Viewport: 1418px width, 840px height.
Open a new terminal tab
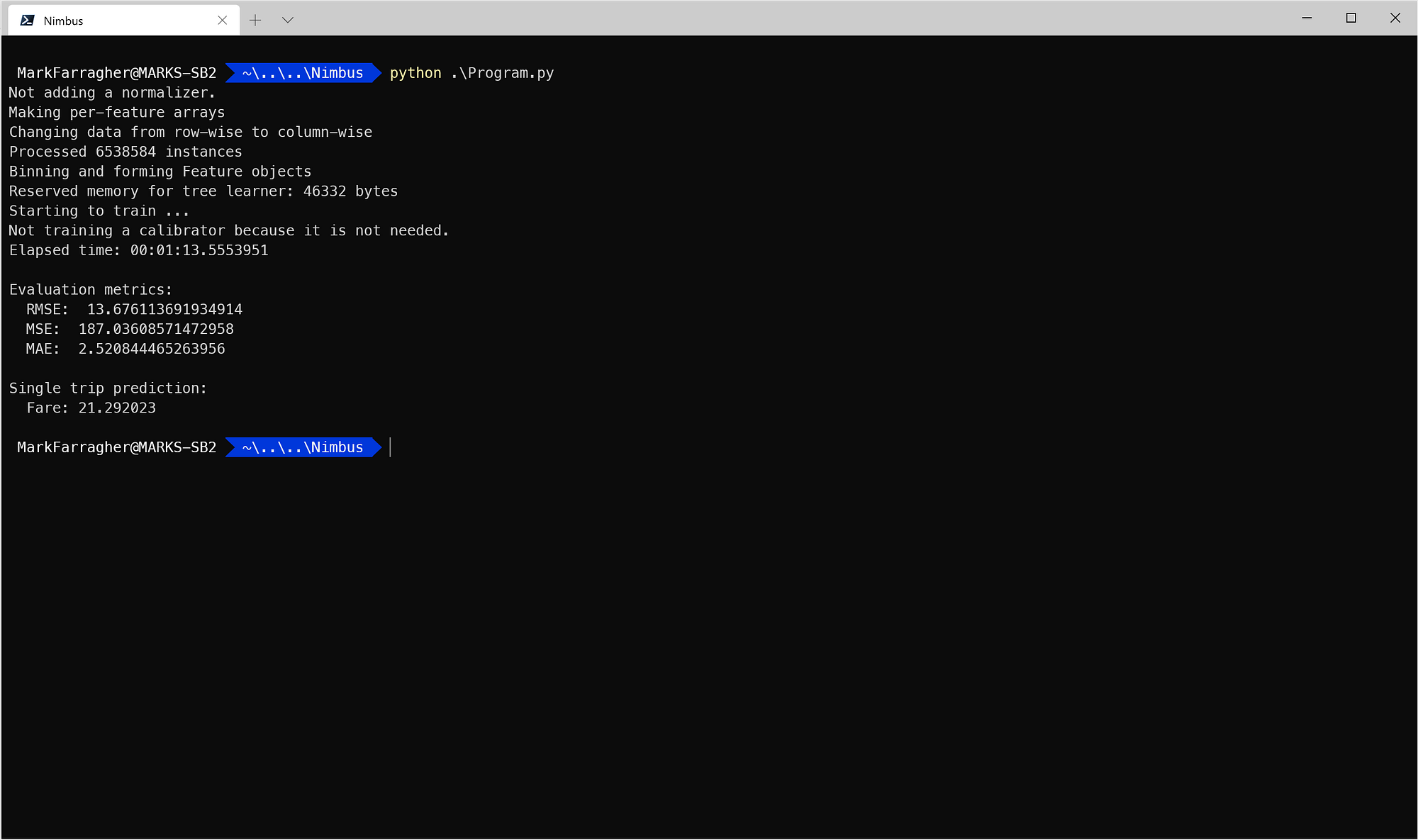(x=255, y=21)
